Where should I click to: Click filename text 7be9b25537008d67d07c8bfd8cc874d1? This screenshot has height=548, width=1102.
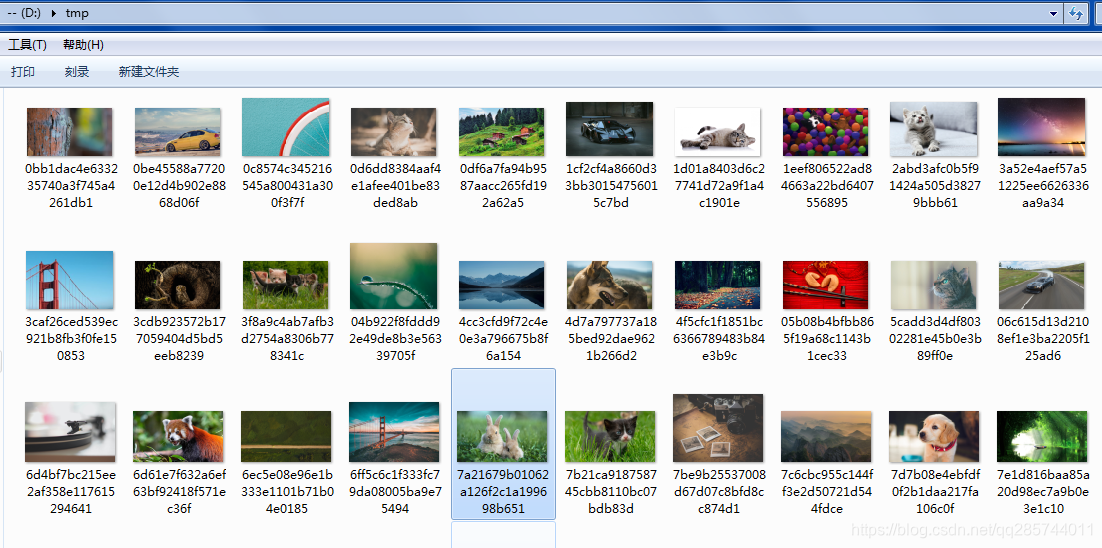pyautogui.click(x=718, y=492)
